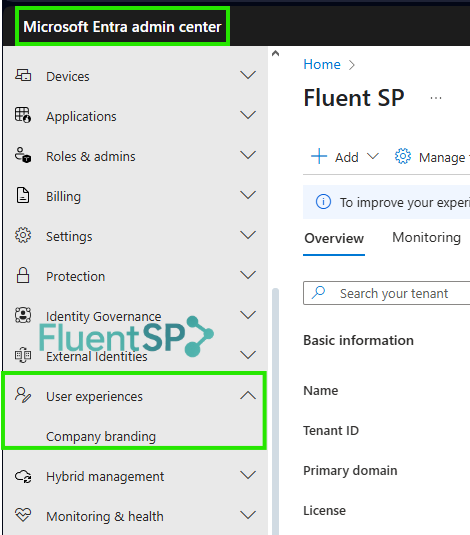The height and width of the screenshot is (535, 470).
Task: Collapse the User experiences chevron
Action: point(248,395)
